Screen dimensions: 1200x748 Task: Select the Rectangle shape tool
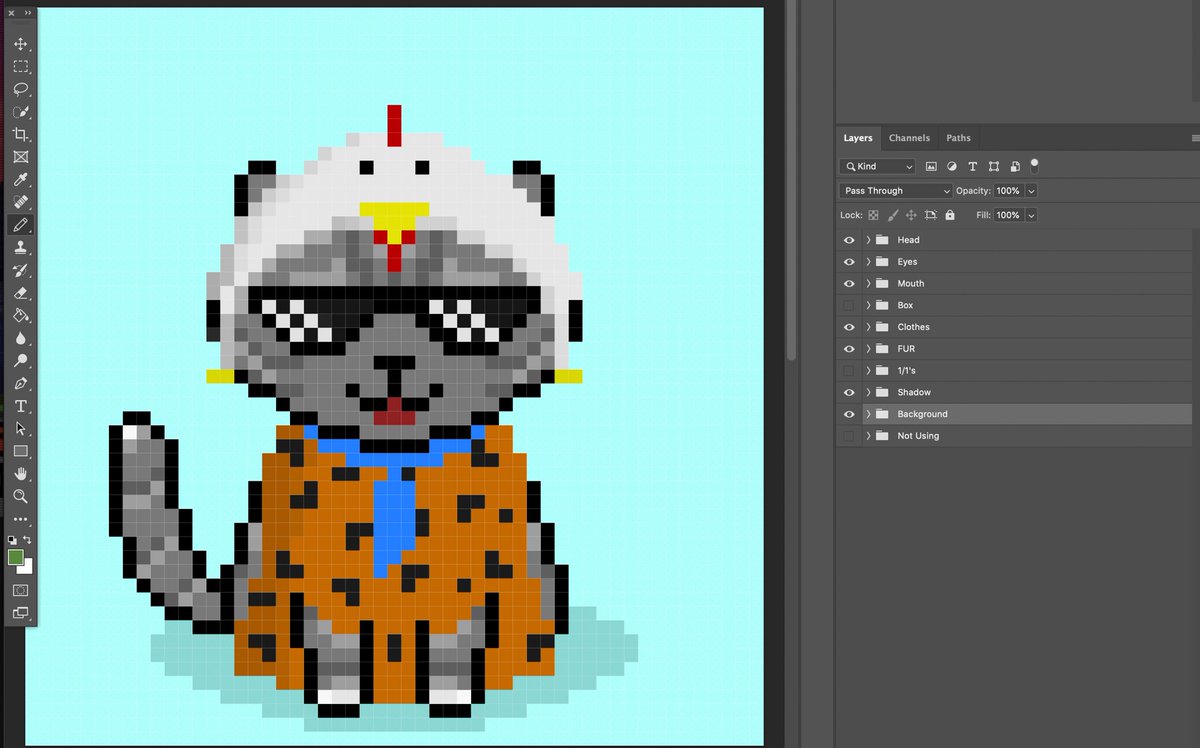tap(20, 451)
